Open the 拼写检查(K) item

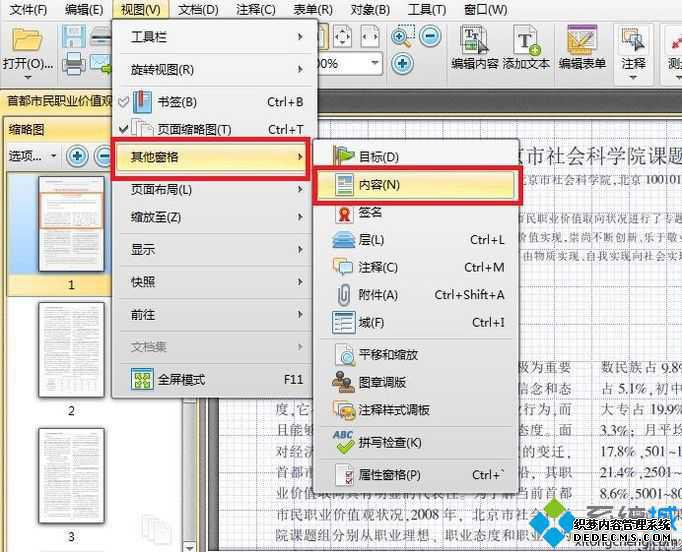coord(417,442)
